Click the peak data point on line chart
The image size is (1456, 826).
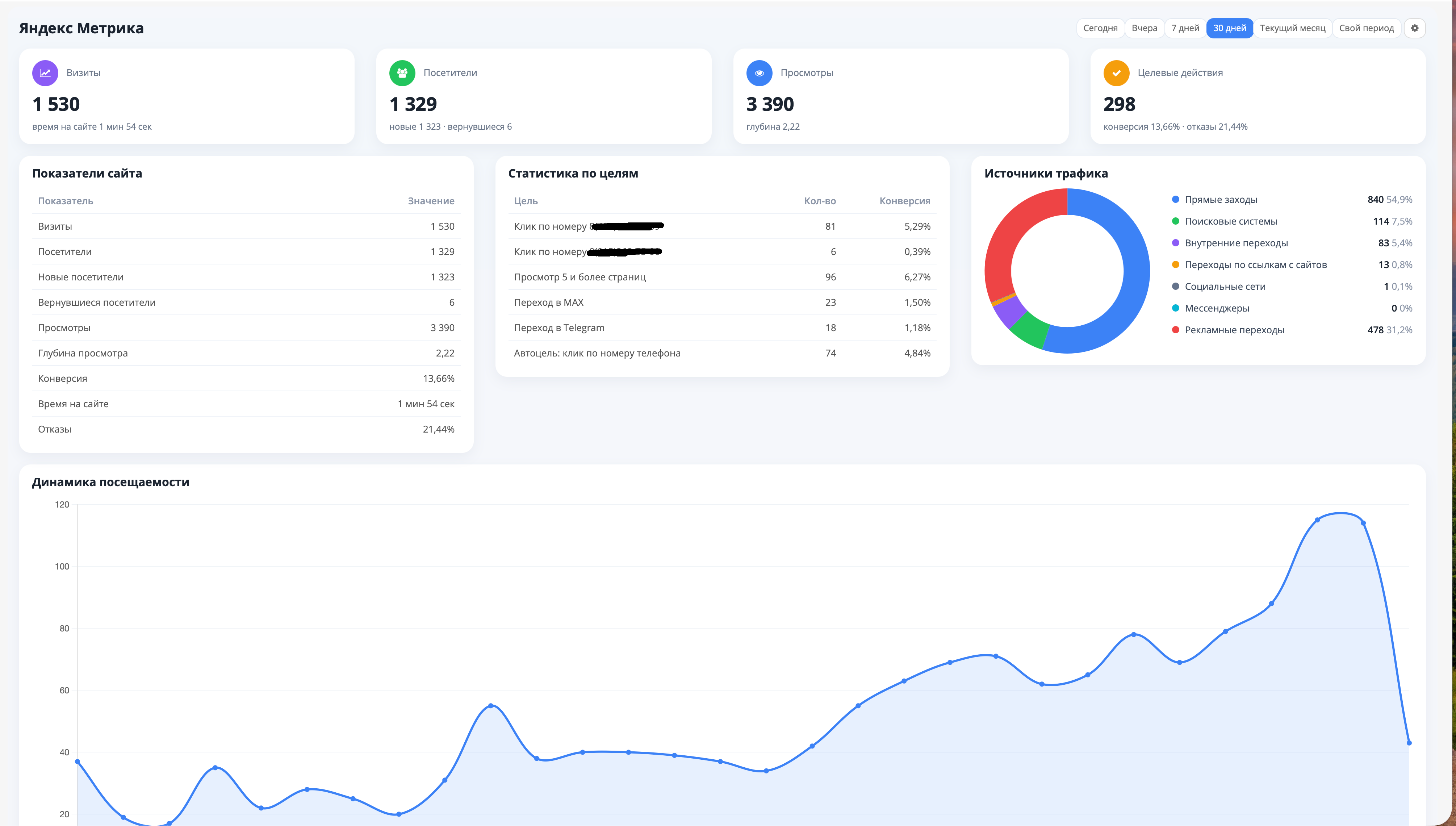[1317, 520]
